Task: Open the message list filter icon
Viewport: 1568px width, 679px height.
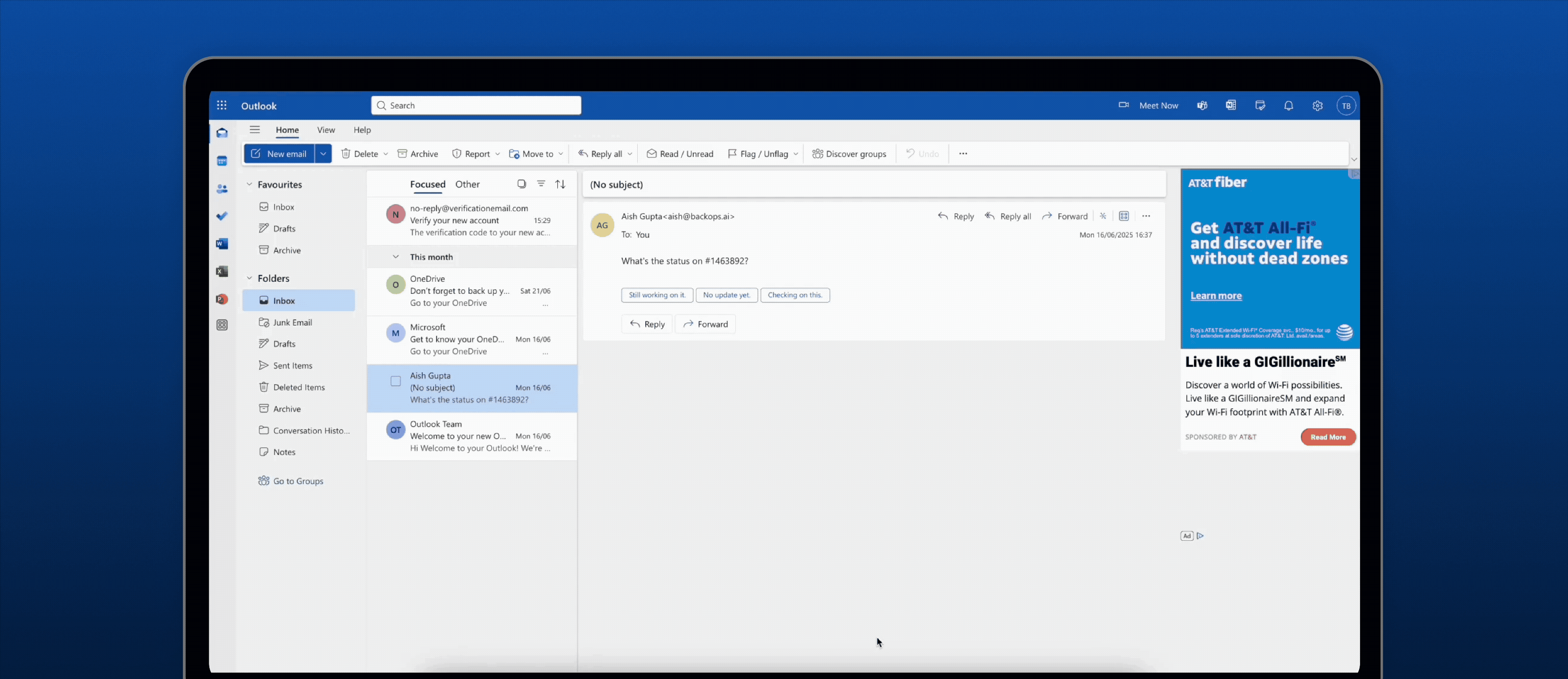Action: pos(541,184)
